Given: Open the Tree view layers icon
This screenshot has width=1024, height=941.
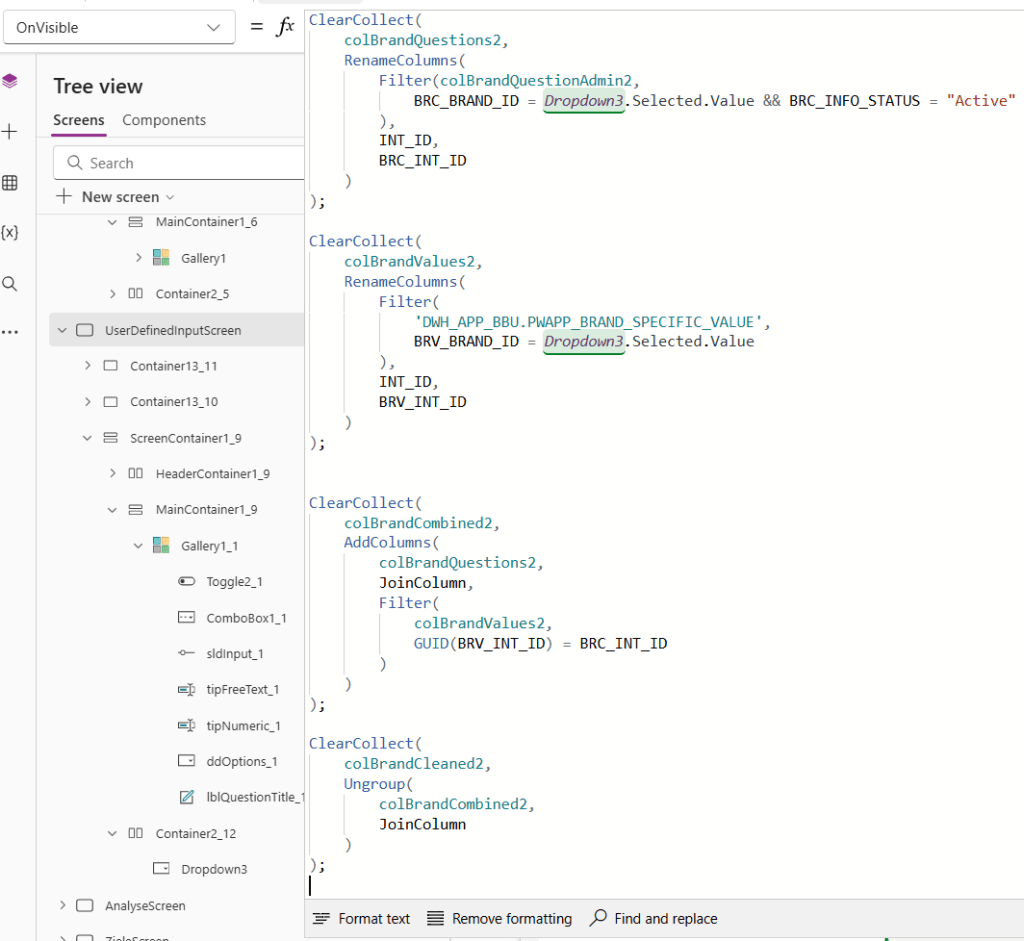Looking at the screenshot, I should (x=10, y=81).
